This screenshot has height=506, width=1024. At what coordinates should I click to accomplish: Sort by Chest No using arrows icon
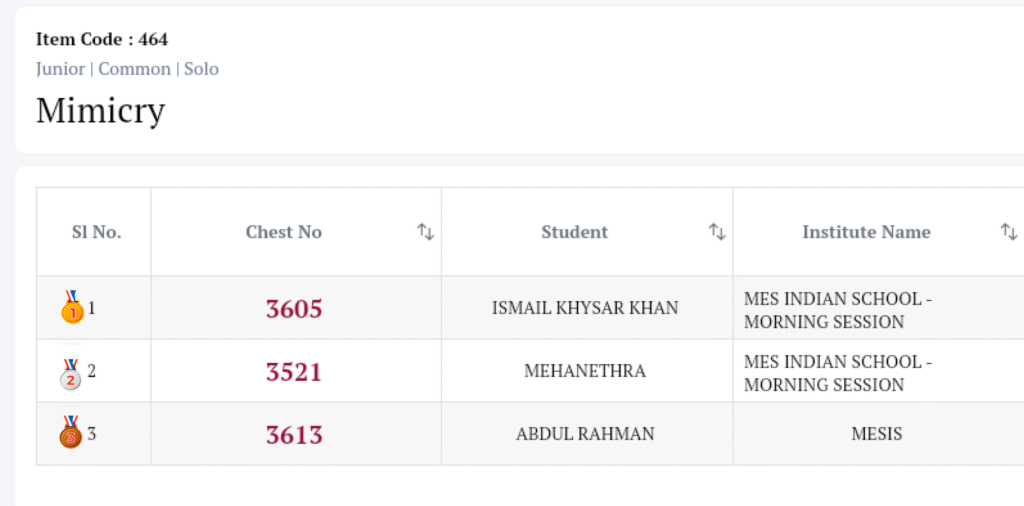click(x=426, y=232)
